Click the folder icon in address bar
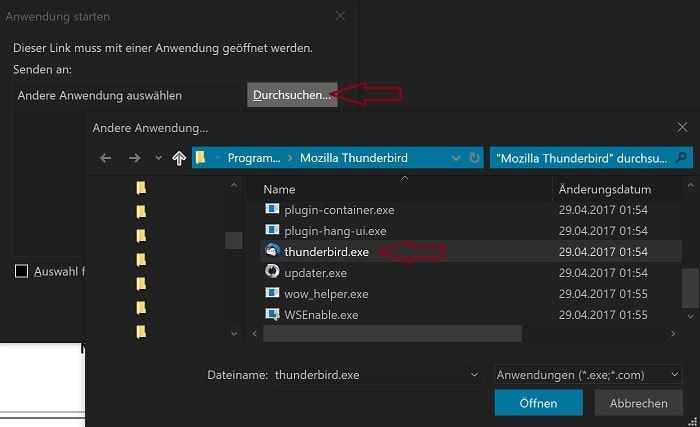Image resolution: width=700 pixels, height=427 pixels. pos(200,157)
